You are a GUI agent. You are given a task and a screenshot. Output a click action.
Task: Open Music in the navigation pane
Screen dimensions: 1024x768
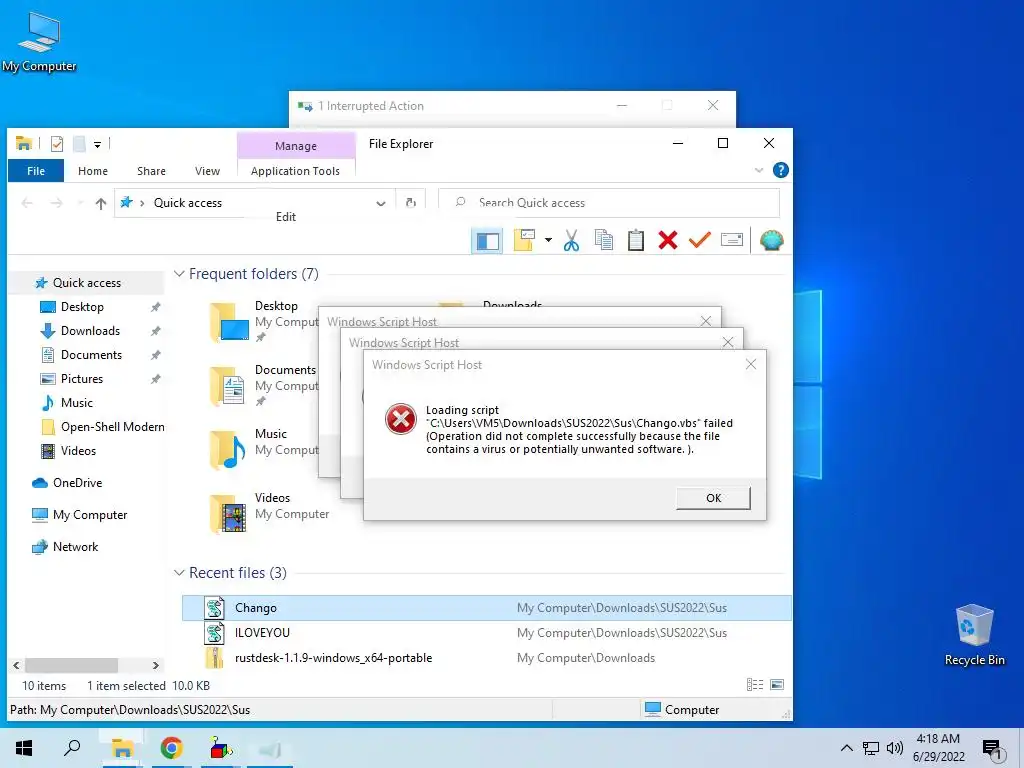(x=76, y=403)
